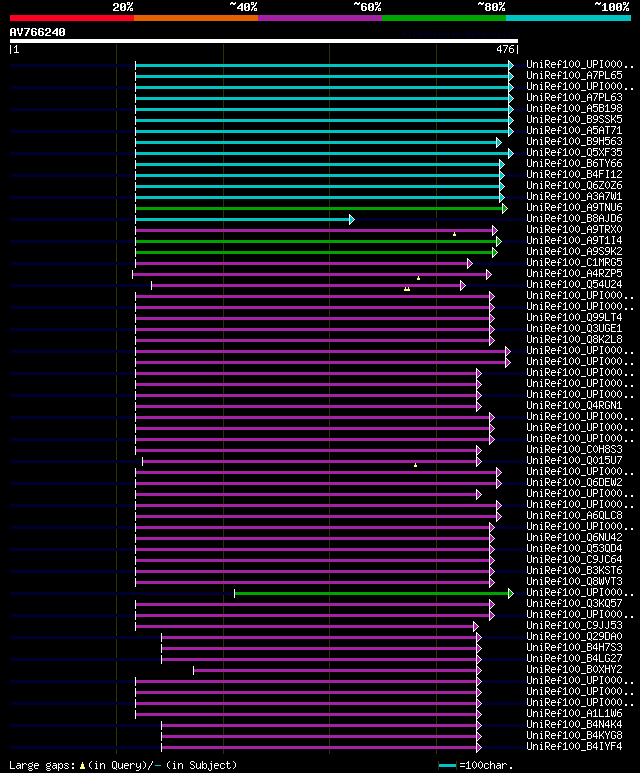
Task: Click the UniRef100_A4RZP5 label
Action: click(x=574, y=274)
